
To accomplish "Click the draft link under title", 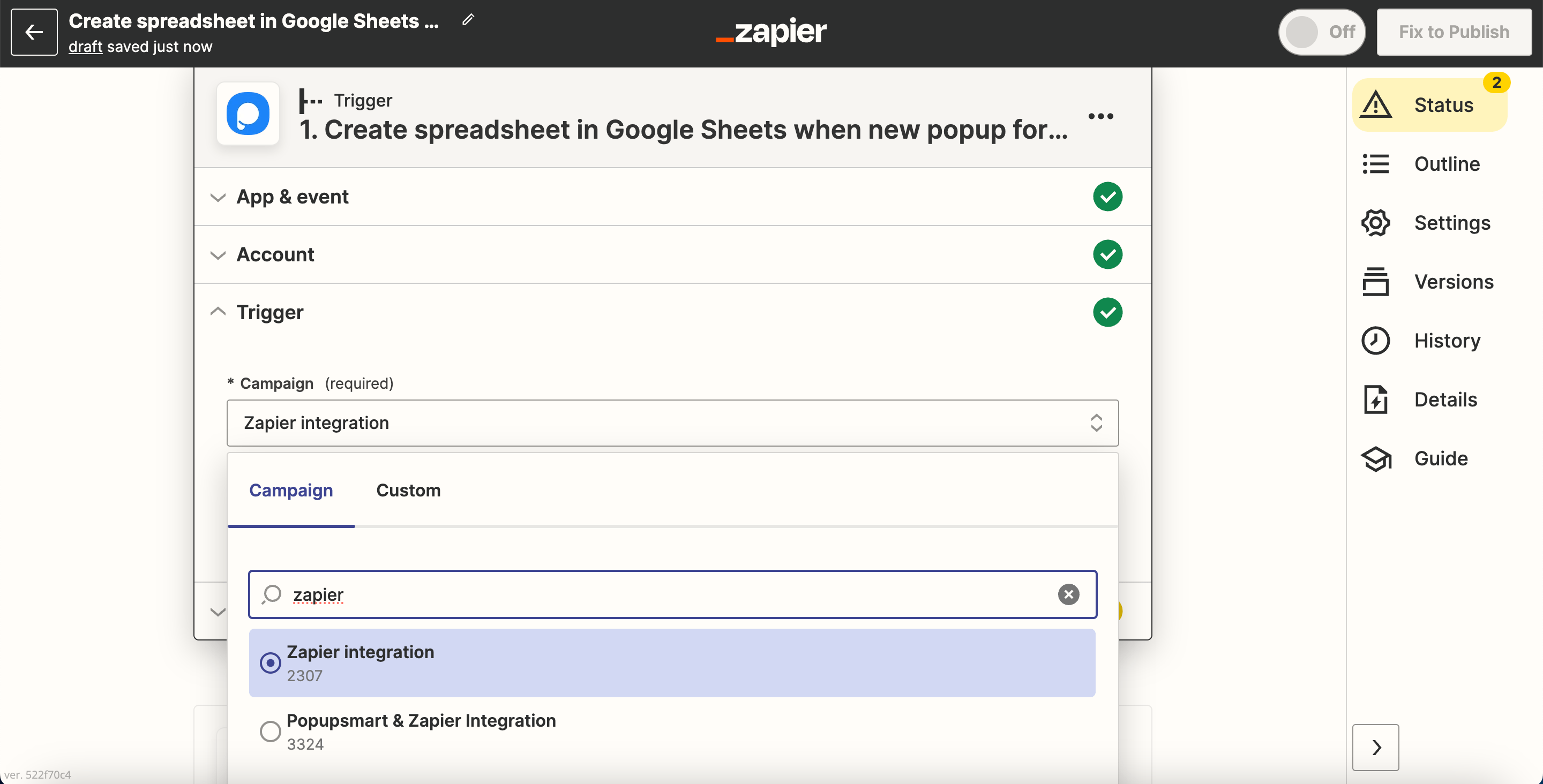I will tap(85, 47).
